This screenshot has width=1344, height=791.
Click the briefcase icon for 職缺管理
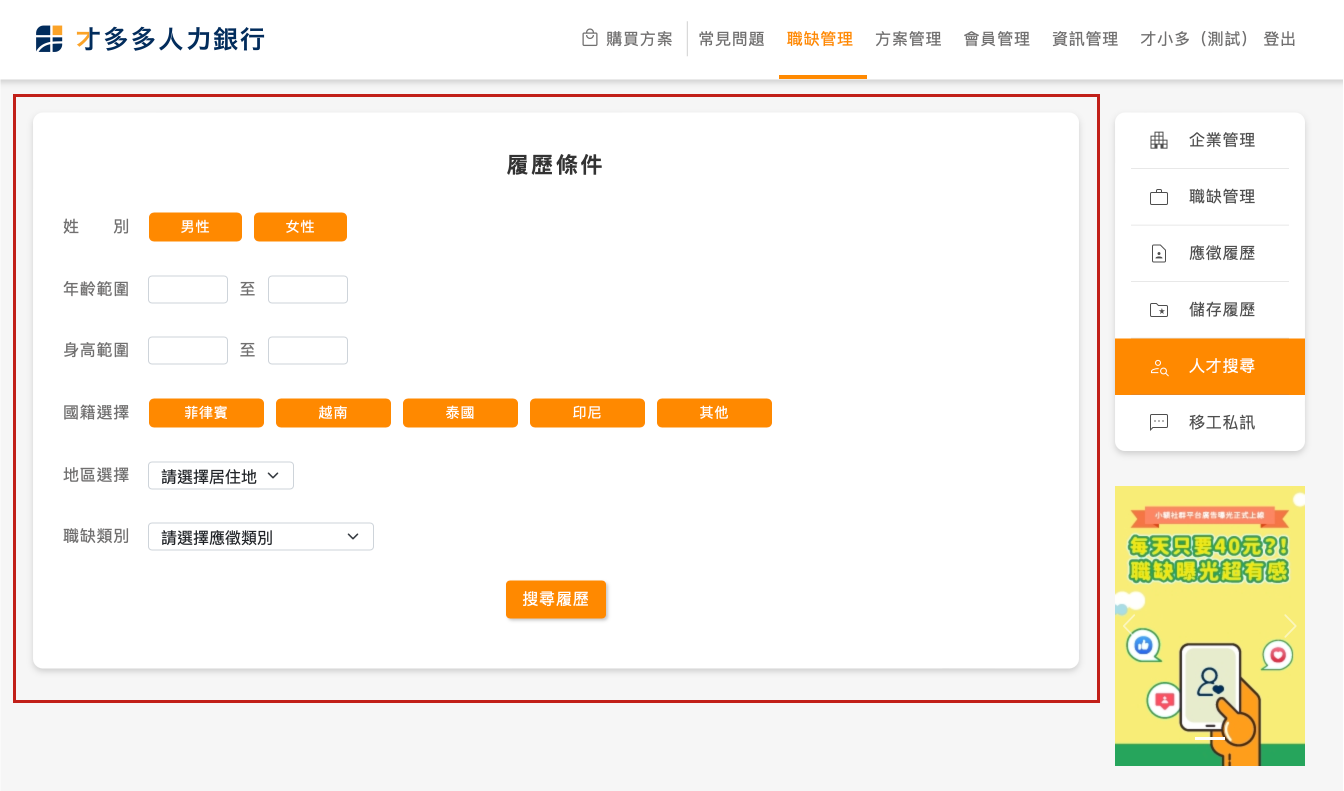(1159, 197)
